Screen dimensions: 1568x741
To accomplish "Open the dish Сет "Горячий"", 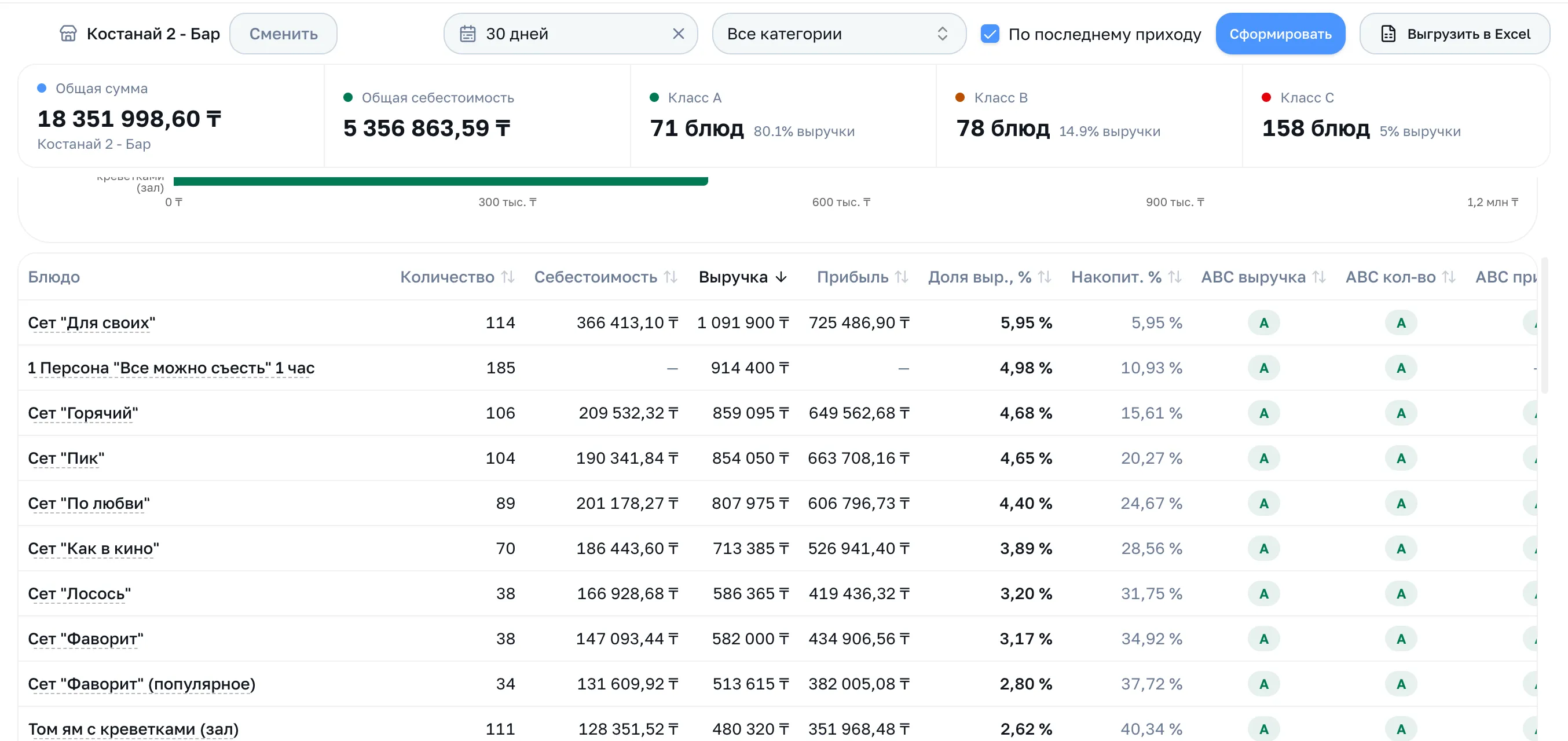I will 83,413.
